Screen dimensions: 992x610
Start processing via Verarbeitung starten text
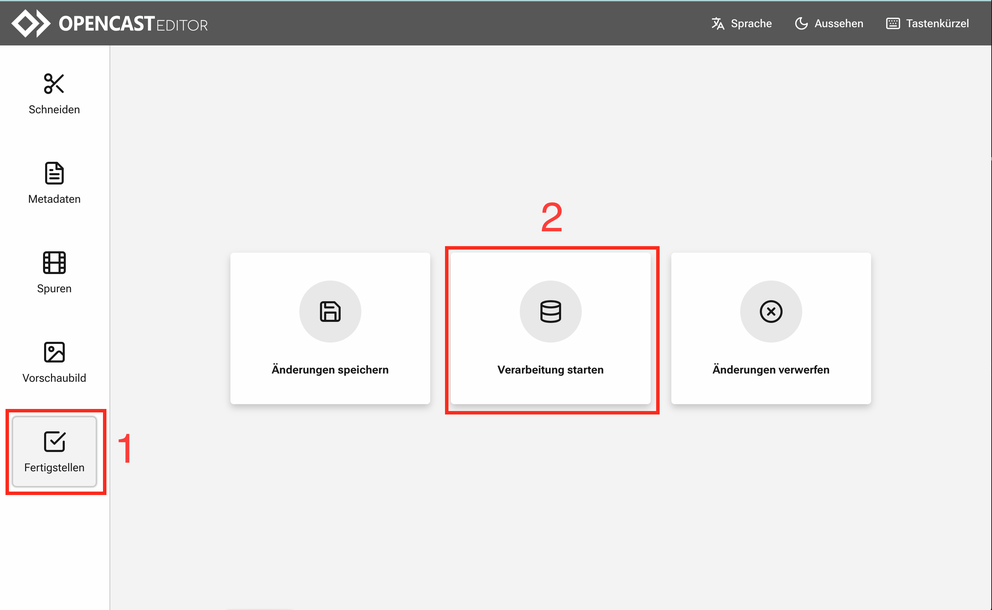[x=550, y=370]
